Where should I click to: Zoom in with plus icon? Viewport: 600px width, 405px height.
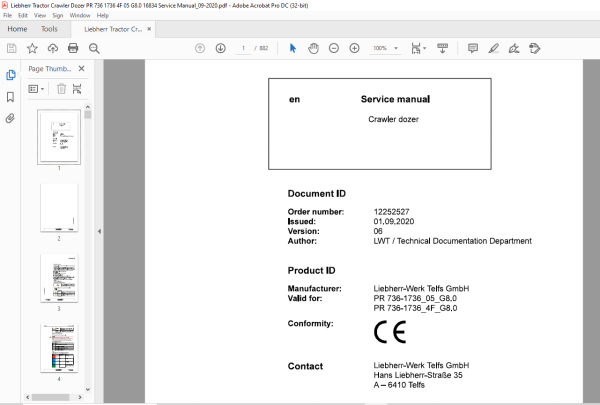[355, 48]
